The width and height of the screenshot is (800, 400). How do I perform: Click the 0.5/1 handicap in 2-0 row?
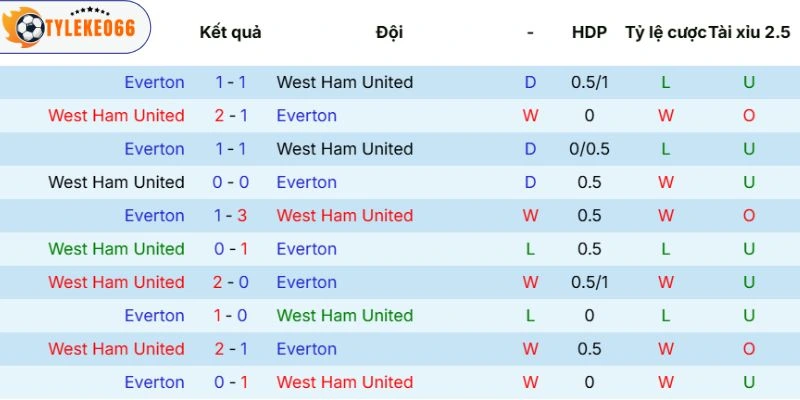[589, 282]
